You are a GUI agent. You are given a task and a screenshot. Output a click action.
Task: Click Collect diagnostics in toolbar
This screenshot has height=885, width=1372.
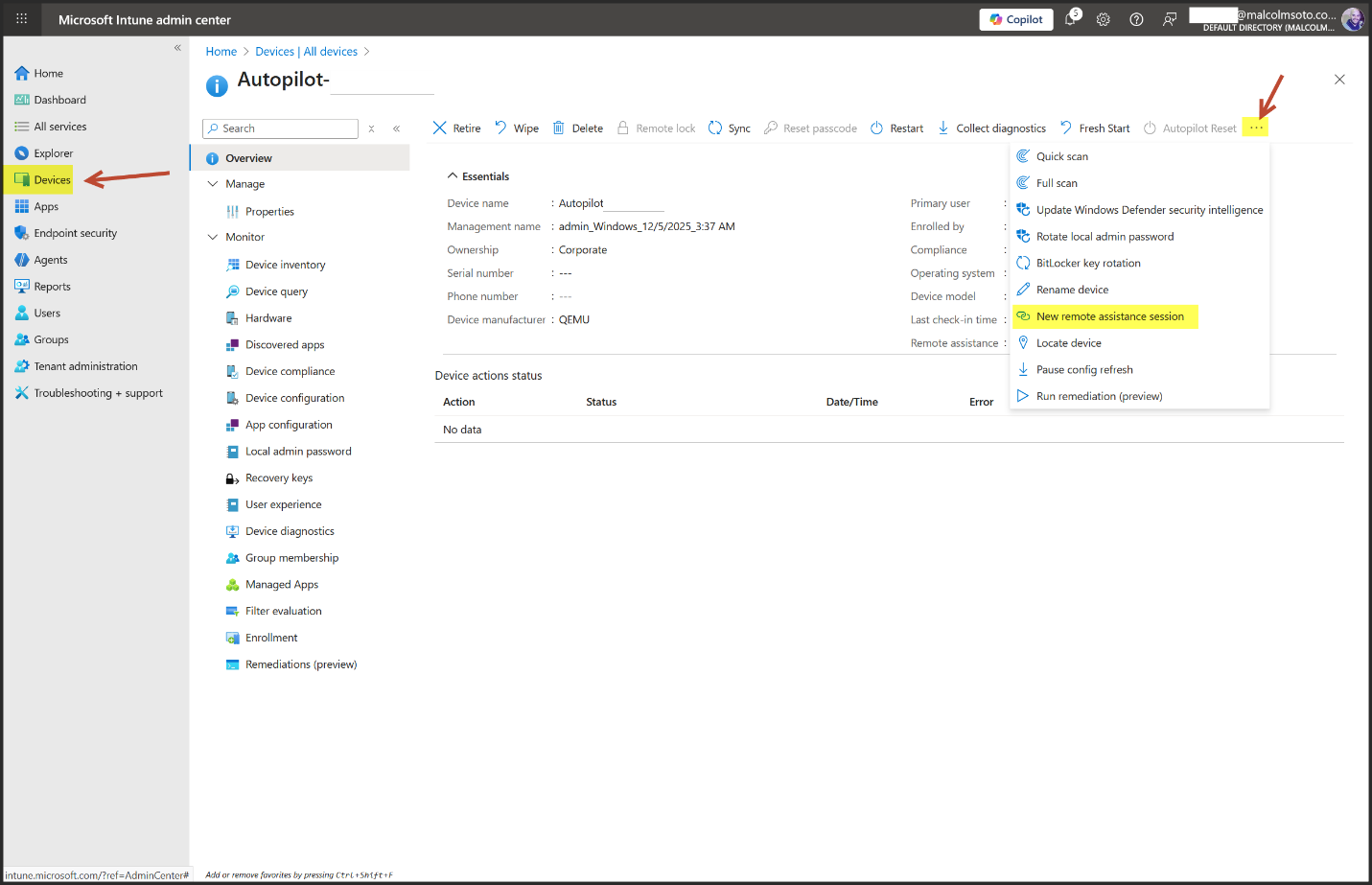[x=991, y=128]
